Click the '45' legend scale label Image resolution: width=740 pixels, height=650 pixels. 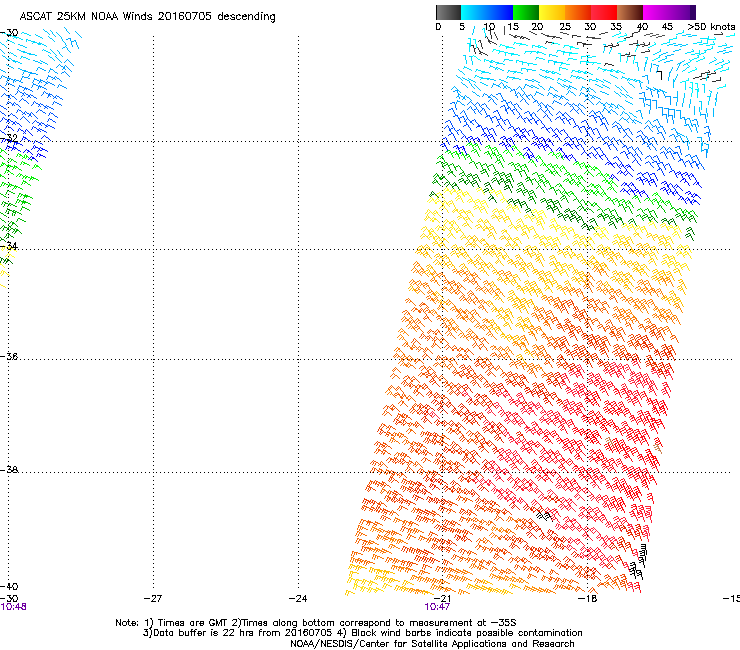(667, 27)
